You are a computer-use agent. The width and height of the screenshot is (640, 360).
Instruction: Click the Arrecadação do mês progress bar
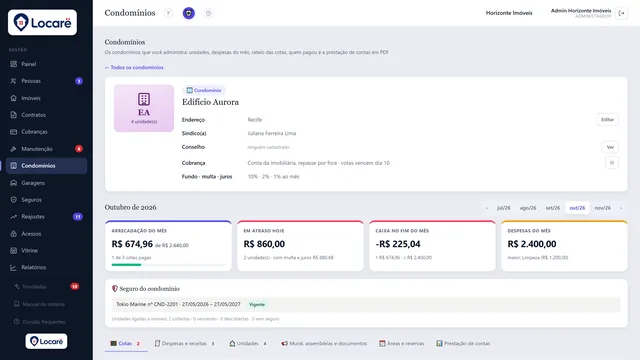(168, 265)
